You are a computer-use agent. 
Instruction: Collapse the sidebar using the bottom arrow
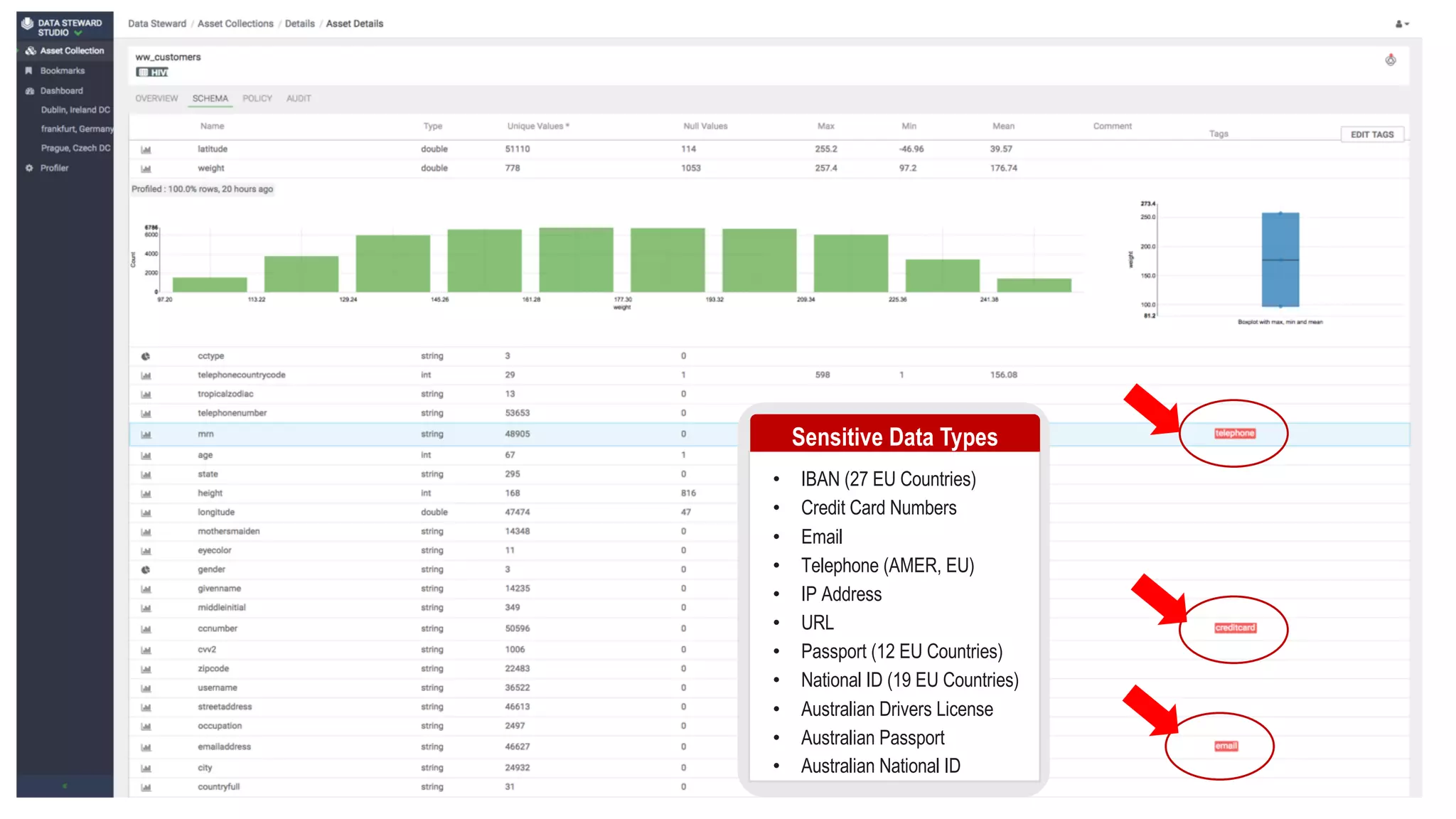pyautogui.click(x=65, y=786)
